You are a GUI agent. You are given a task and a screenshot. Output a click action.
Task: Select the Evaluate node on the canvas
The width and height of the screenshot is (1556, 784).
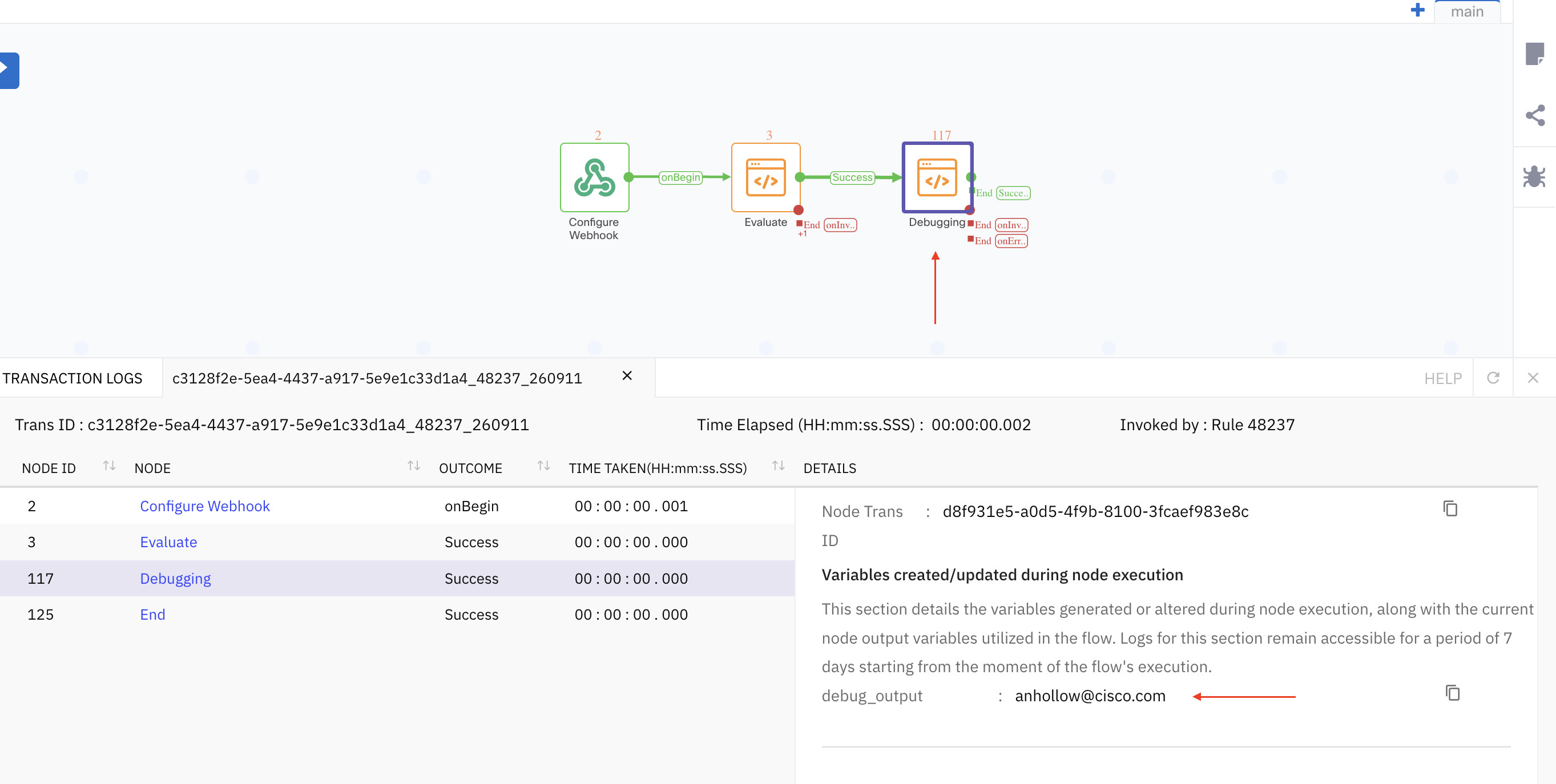pos(765,177)
